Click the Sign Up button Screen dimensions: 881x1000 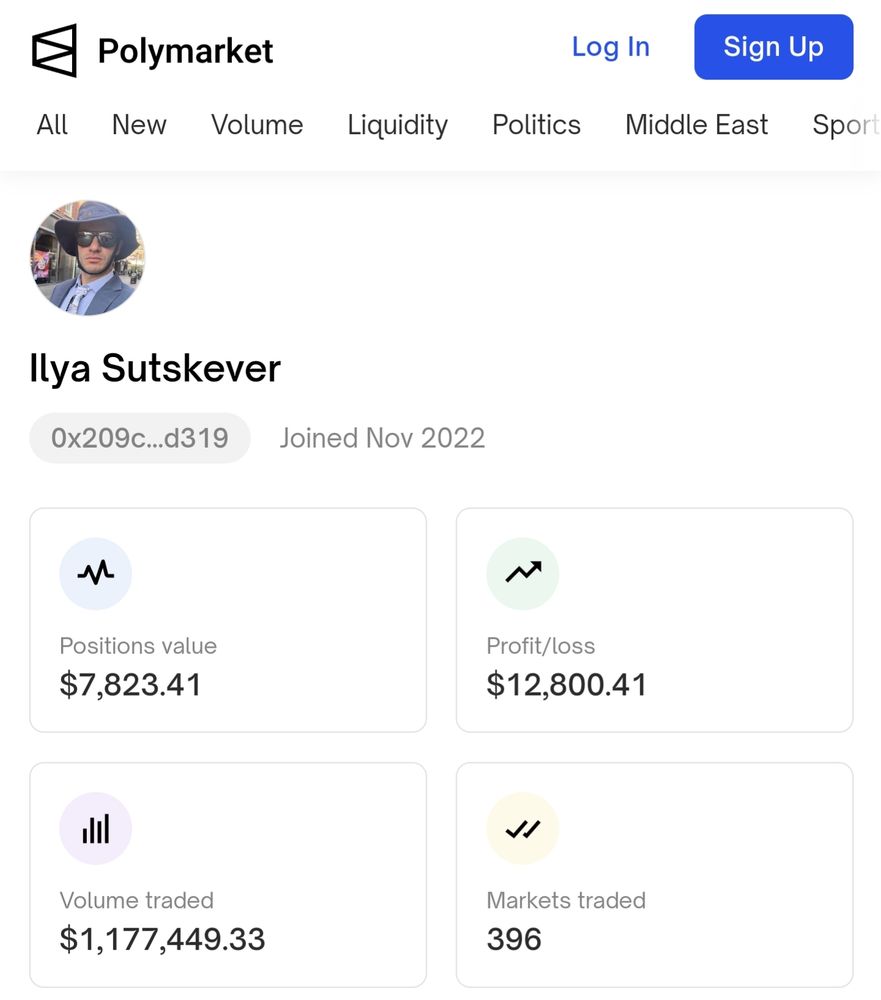coord(774,47)
